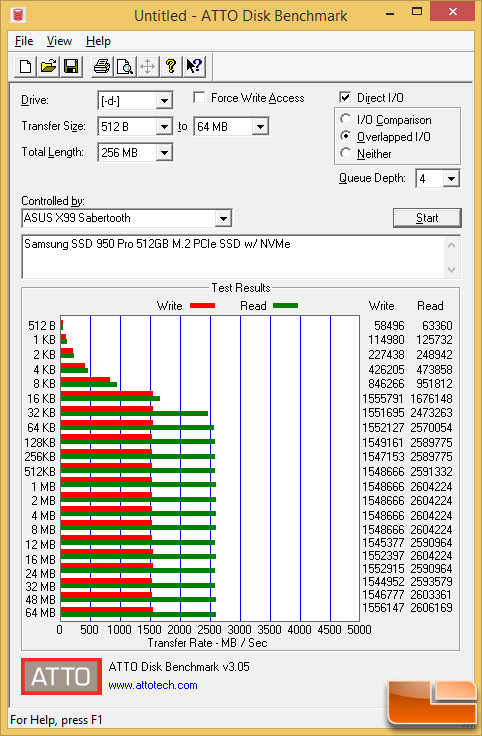
Task: Open the View menu
Action: tap(59, 41)
